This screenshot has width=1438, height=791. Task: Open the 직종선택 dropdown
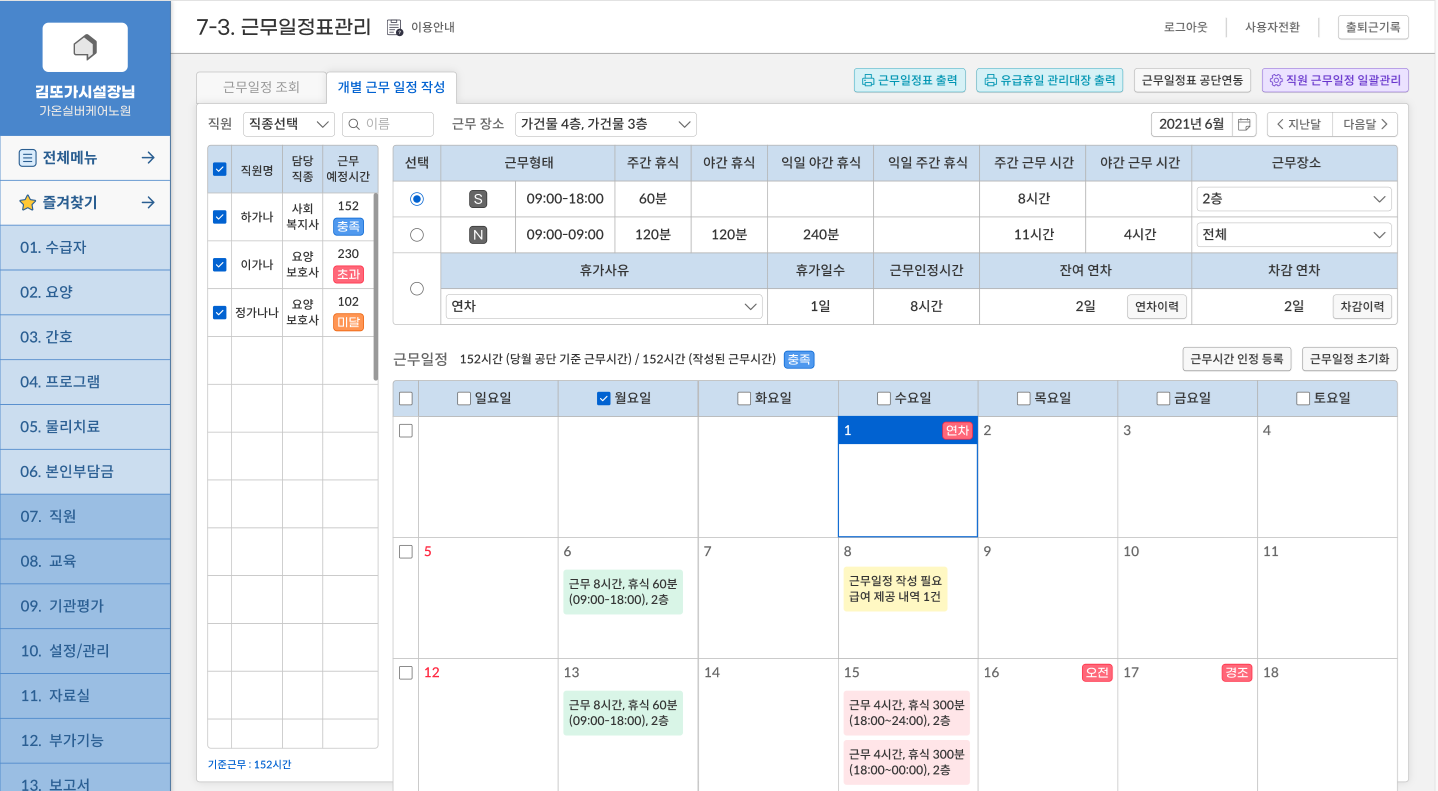289,124
